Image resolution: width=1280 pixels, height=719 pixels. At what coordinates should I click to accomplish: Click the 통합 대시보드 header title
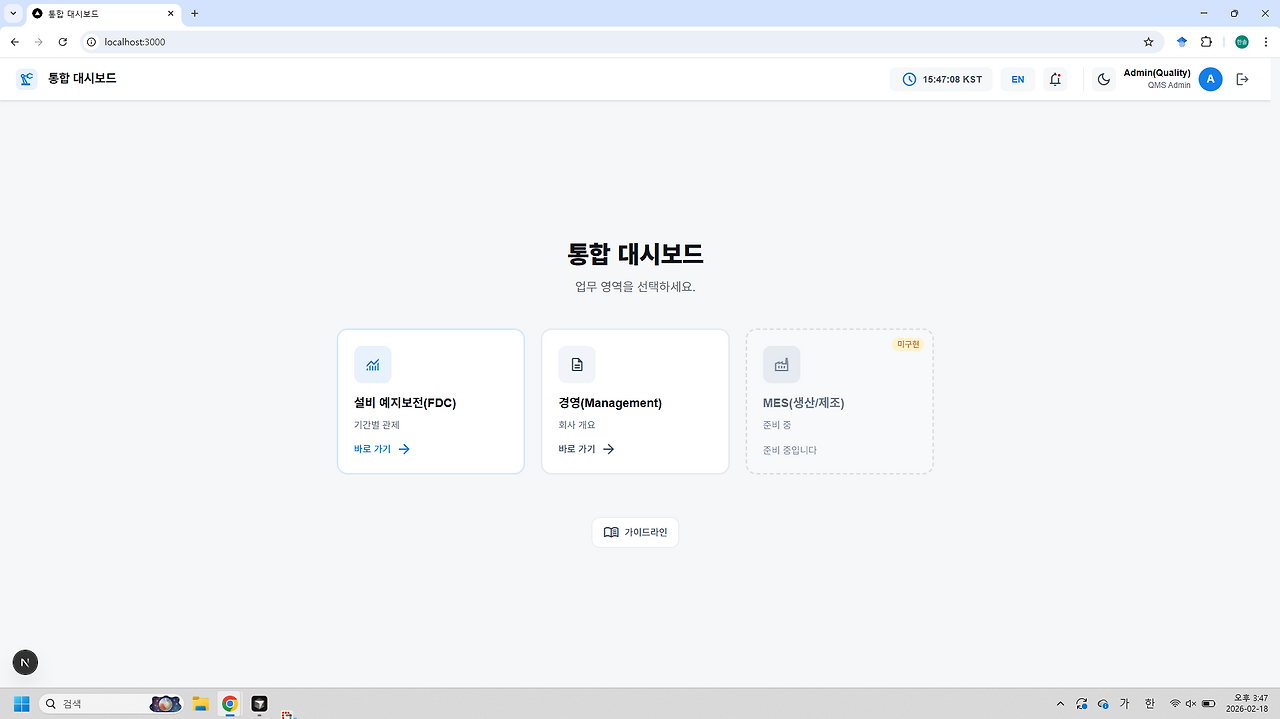click(x=82, y=78)
